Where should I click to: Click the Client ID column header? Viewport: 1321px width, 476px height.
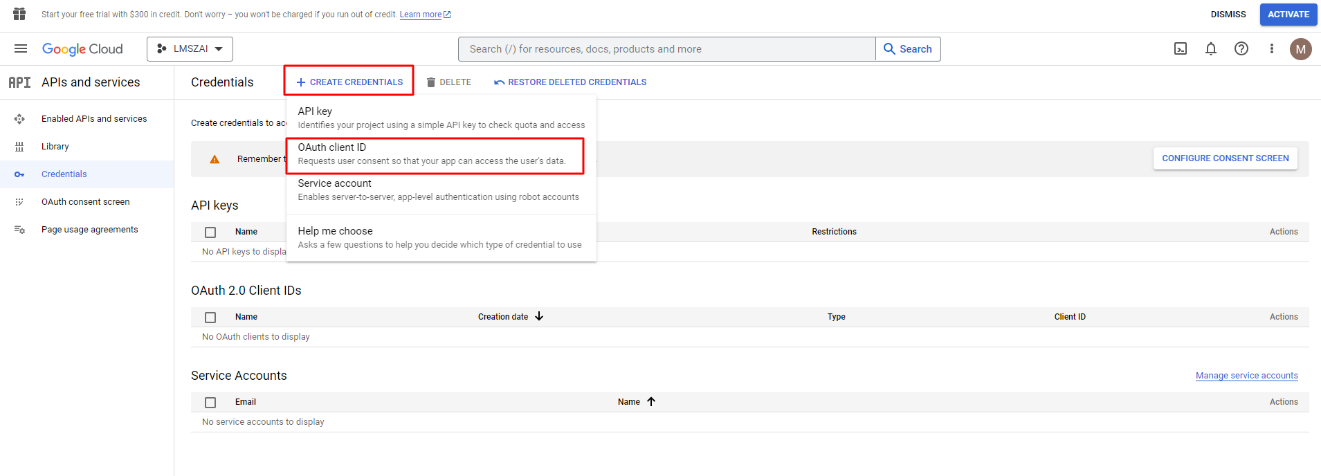1070,317
